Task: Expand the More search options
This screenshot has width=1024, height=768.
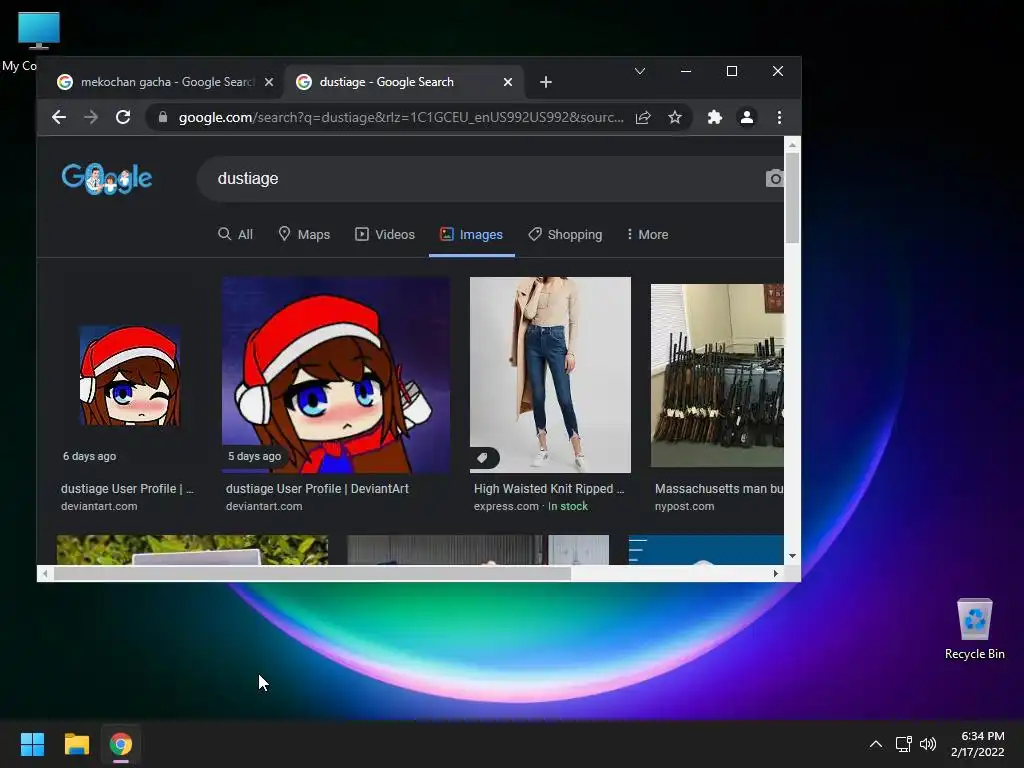Action: pos(647,234)
